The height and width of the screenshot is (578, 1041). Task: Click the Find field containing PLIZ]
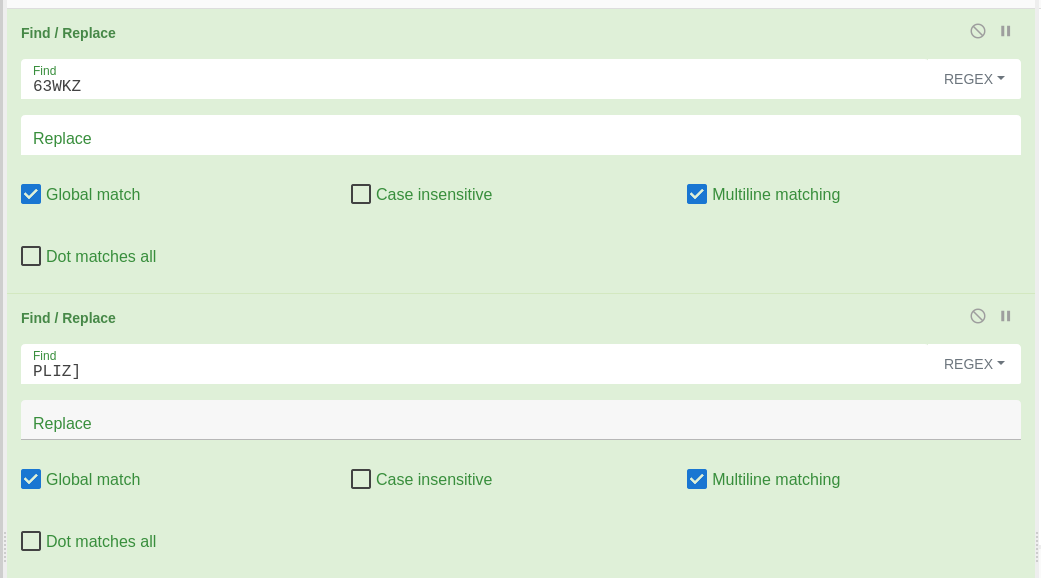coord(474,364)
